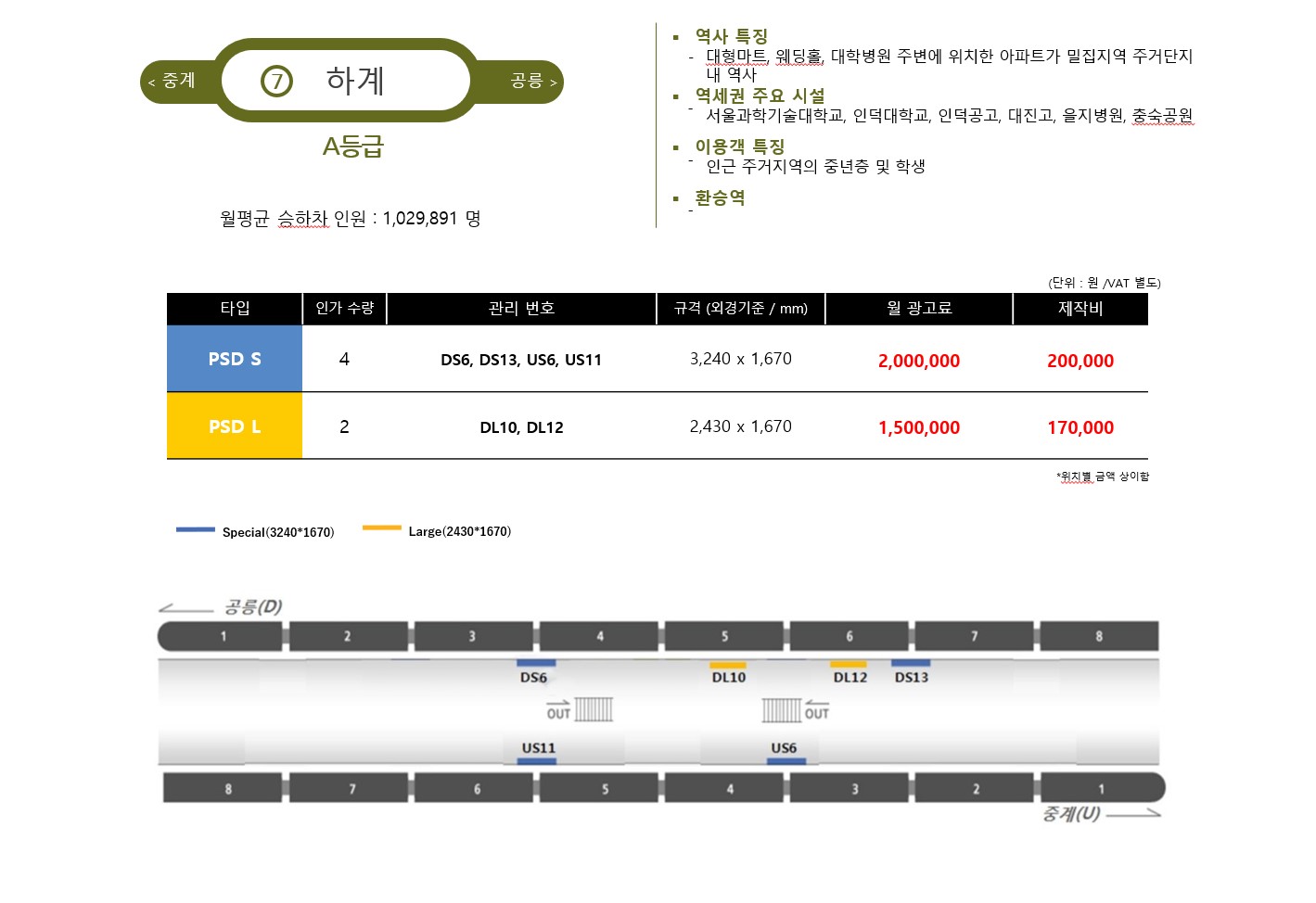Select lower train car 8
The image size is (1316, 903).
(224, 788)
